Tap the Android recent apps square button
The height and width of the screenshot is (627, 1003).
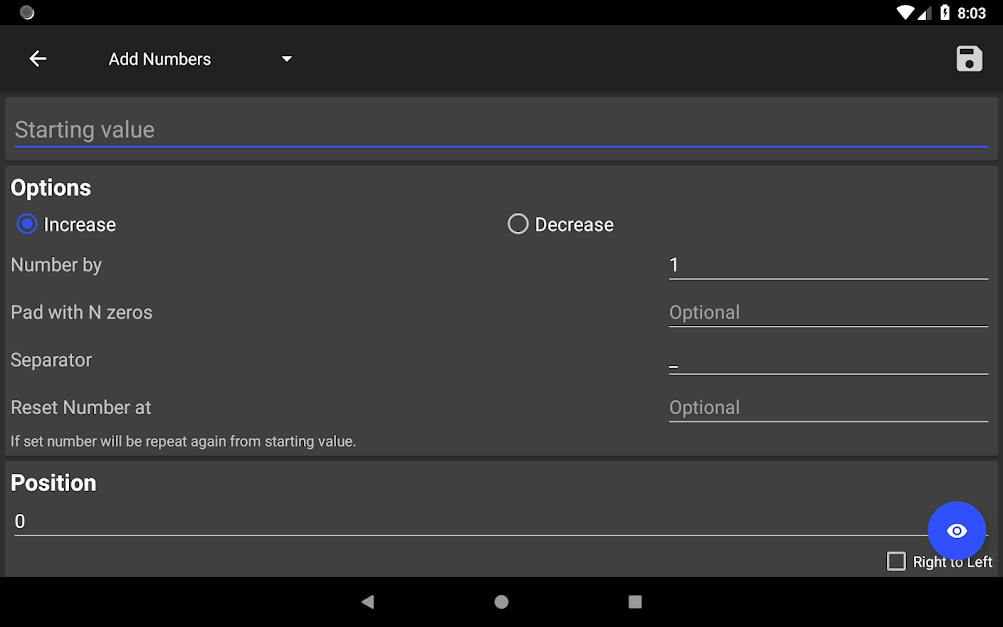tap(635, 601)
